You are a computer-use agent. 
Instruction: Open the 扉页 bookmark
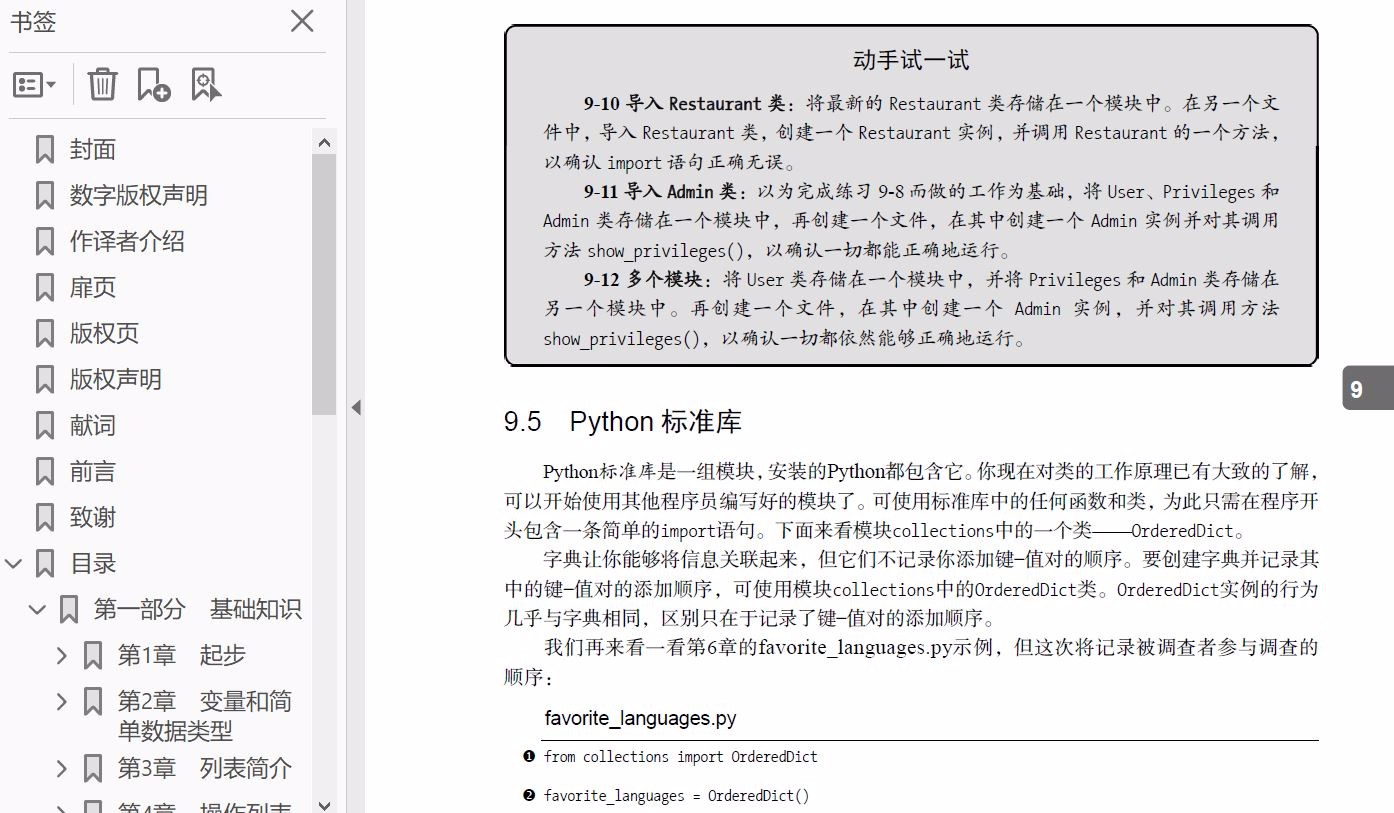coord(93,288)
